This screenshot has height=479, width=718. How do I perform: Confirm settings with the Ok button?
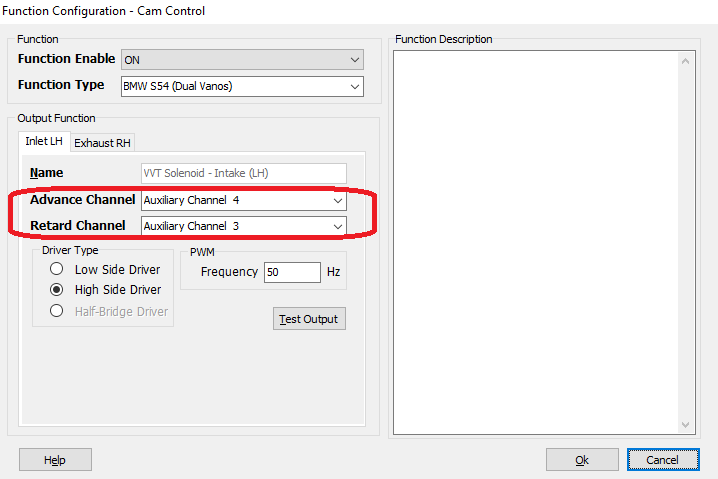582,460
